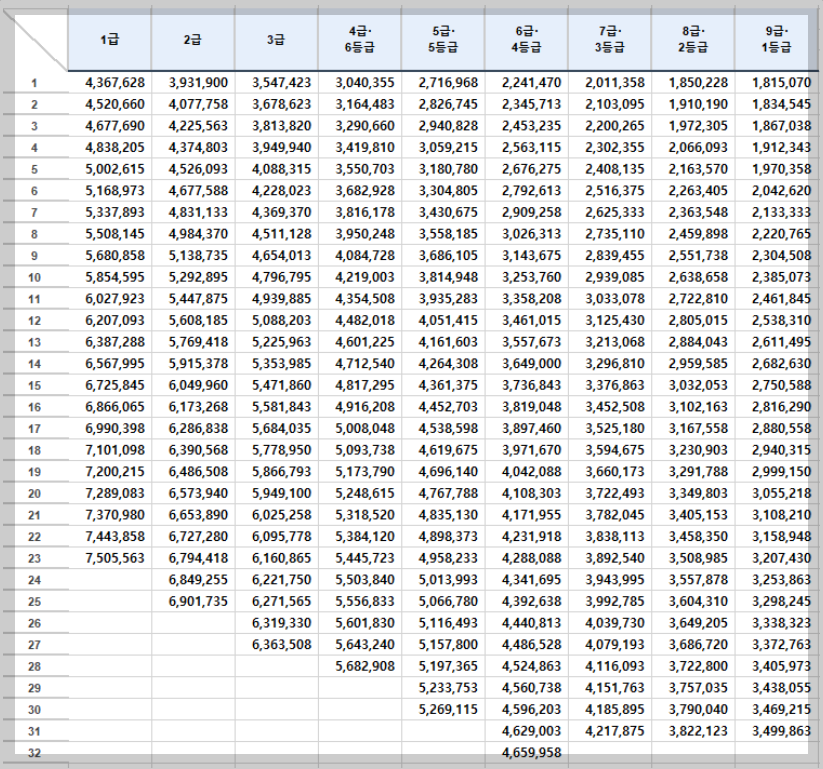Select the 9급·1등급 column header
The image size is (823, 769).
(776, 40)
